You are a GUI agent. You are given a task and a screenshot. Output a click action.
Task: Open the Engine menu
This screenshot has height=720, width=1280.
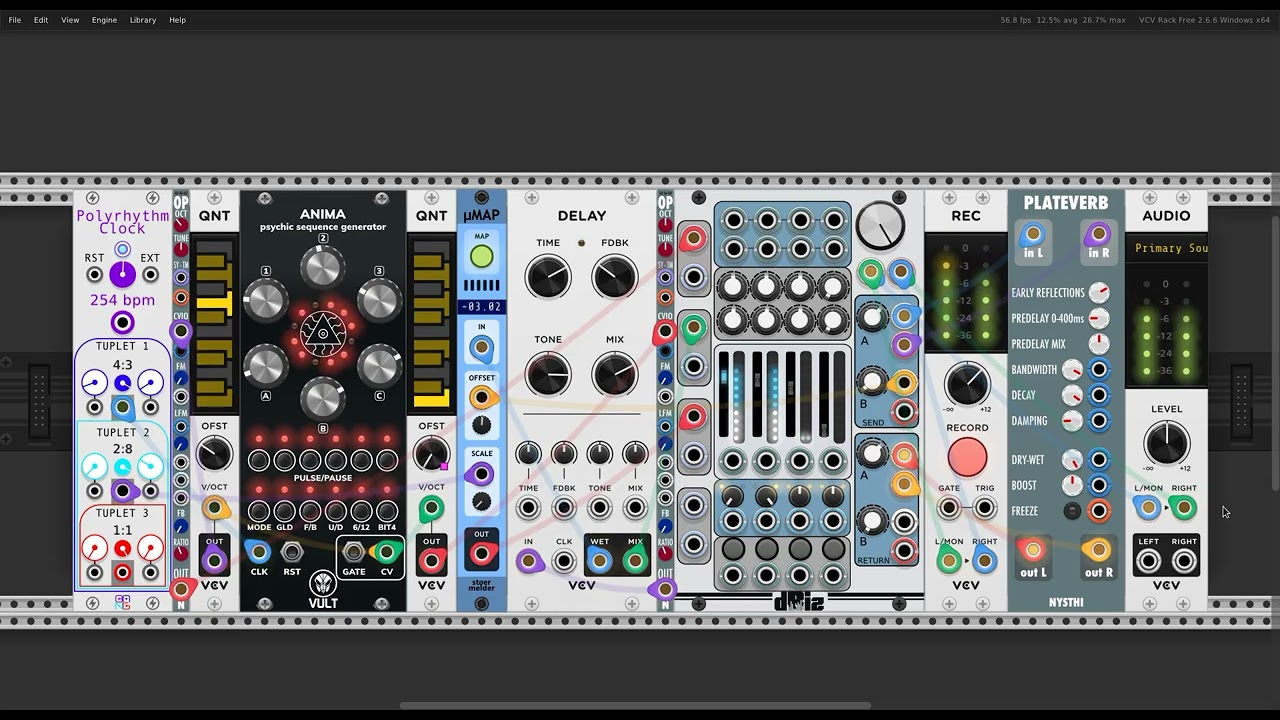point(104,20)
